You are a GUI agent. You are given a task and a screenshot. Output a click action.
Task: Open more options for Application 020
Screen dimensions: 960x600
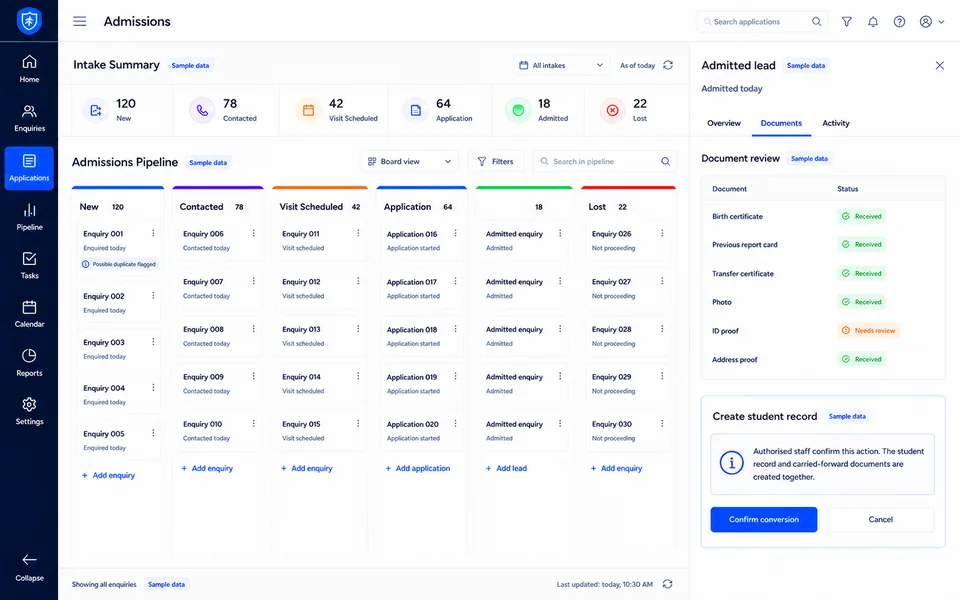point(456,424)
